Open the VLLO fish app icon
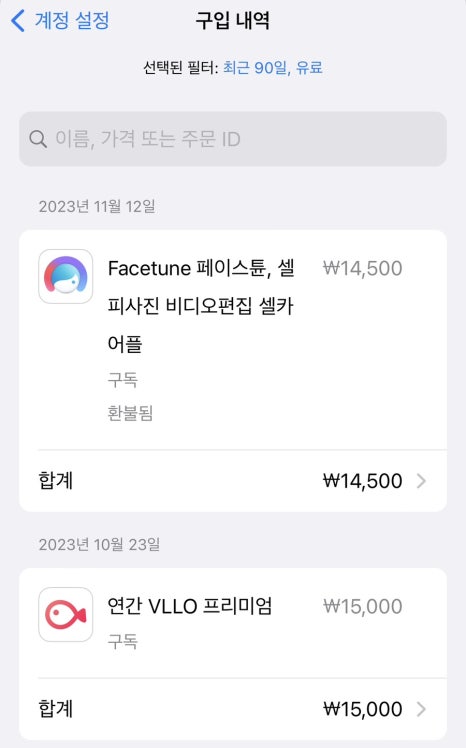The width and height of the screenshot is (466, 748). [66, 614]
